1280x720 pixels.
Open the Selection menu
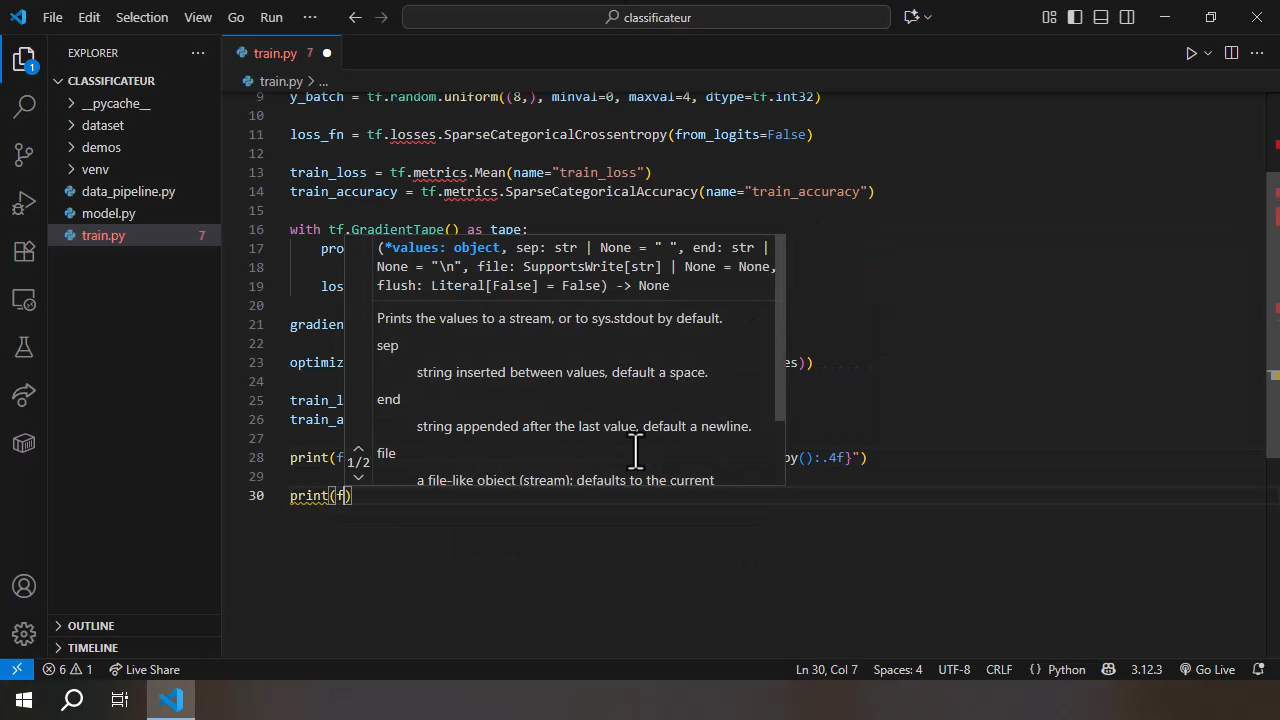141,17
